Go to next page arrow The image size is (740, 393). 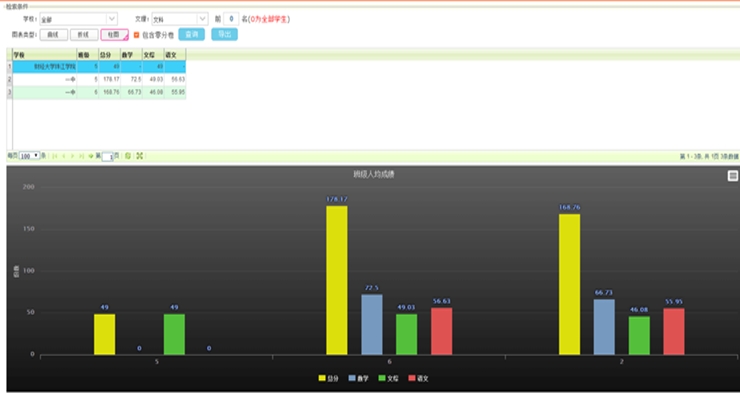pyautogui.click(x=72, y=156)
